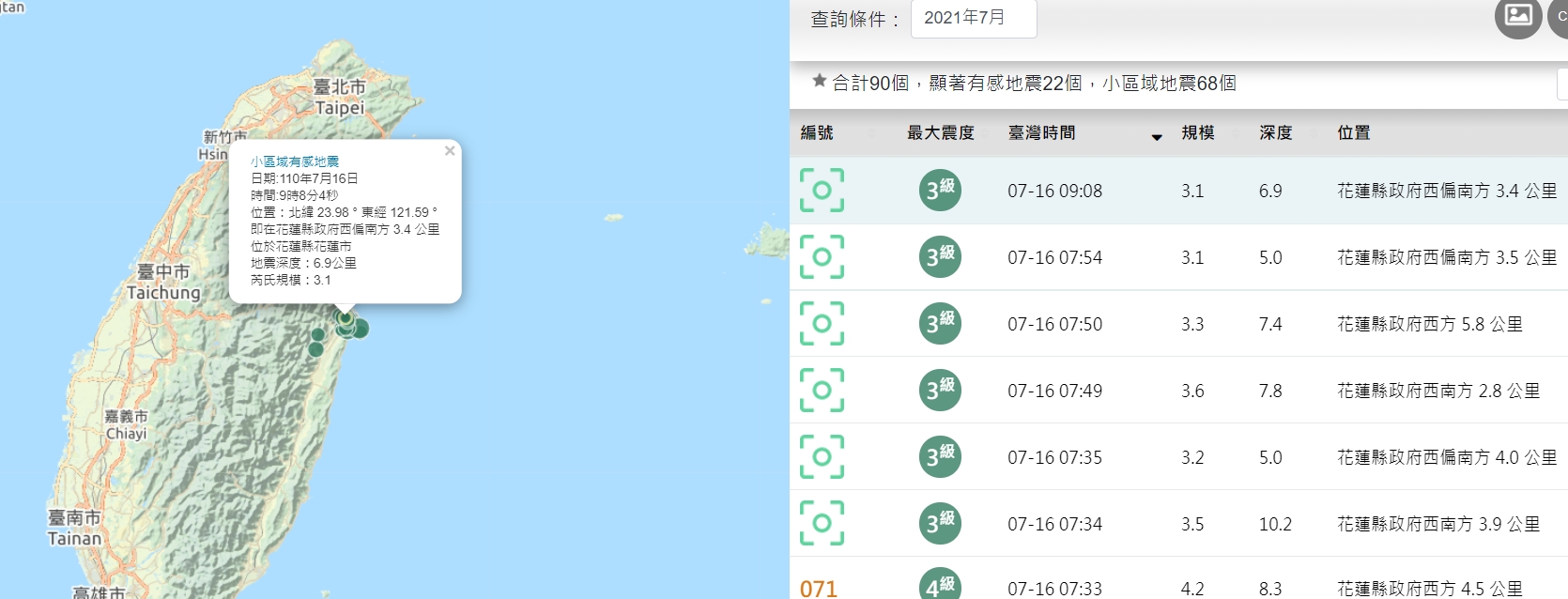Select location 花蓮縣政府西南方 3.9 公里
The height and width of the screenshot is (599, 1568).
tap(1438, 524)
